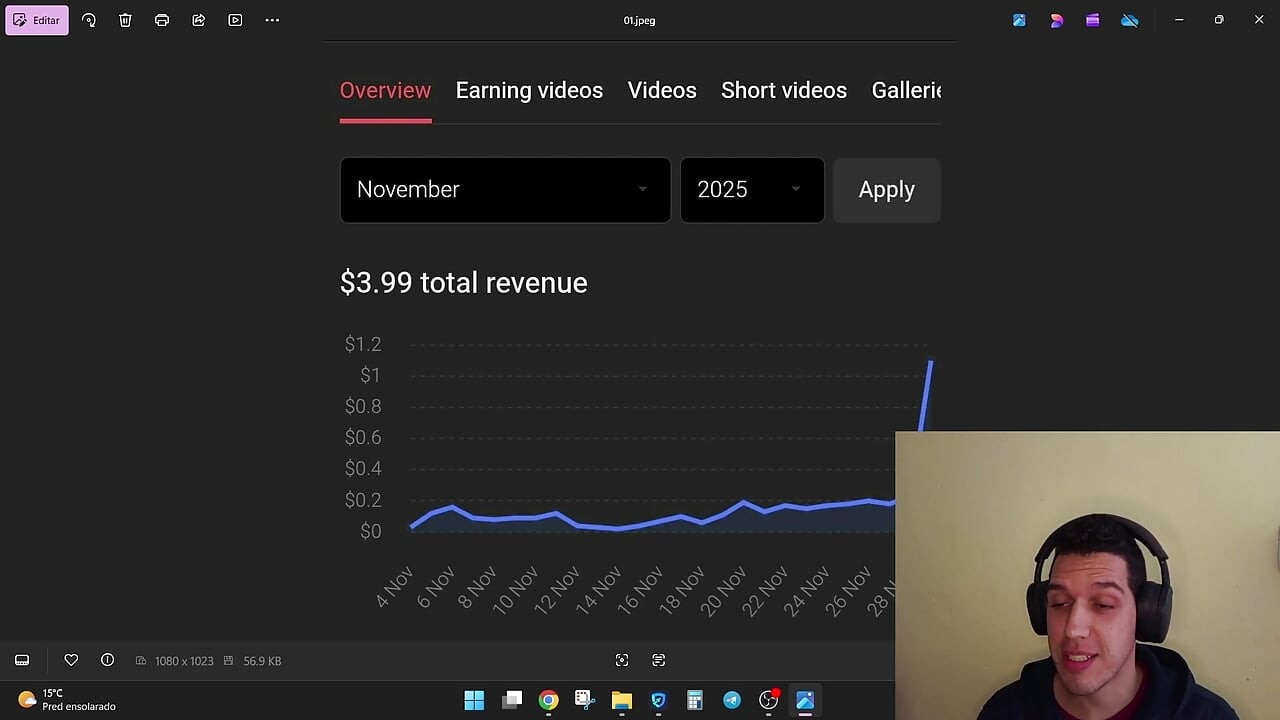Rotate the image with the rotate icon
Viewport: 1280px width, 720px height.
89,20
